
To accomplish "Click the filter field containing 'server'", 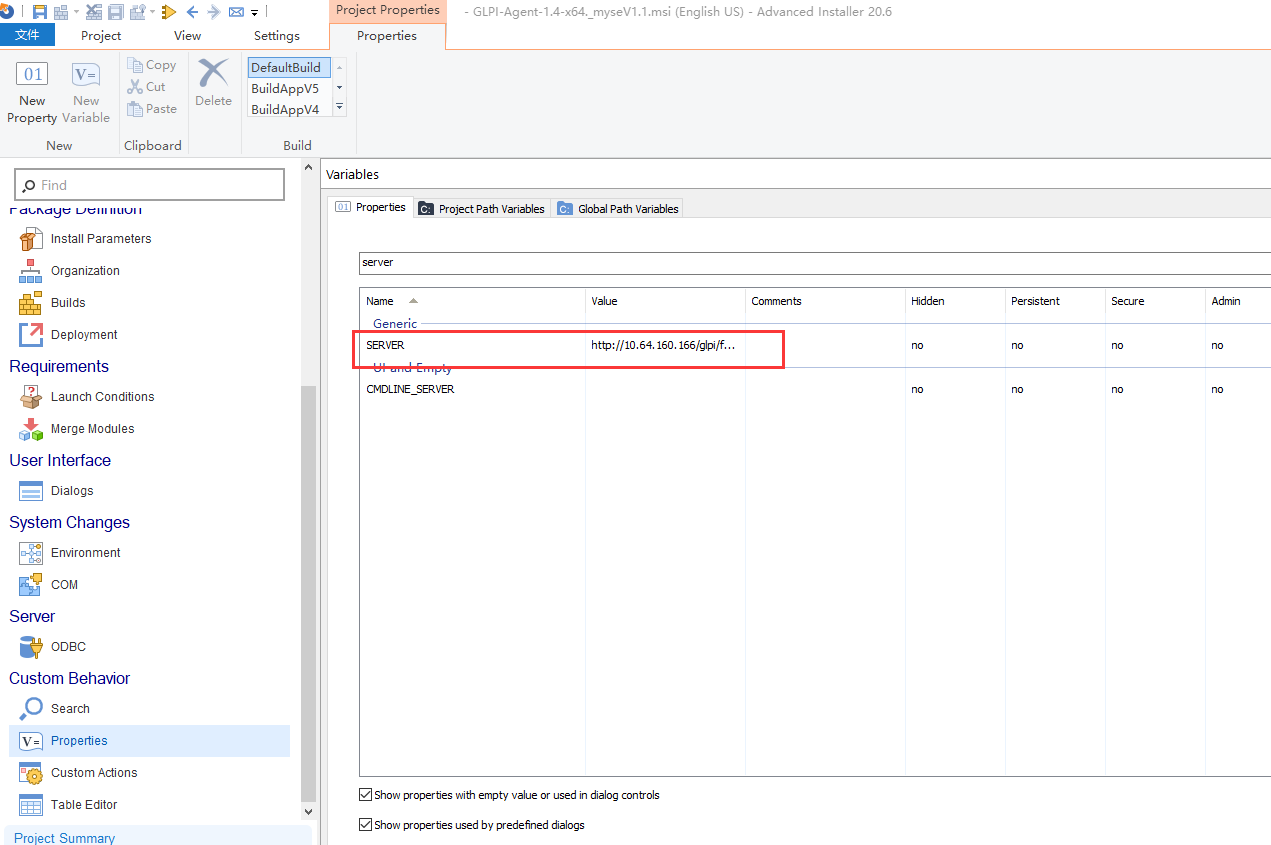I will tap(815, 262).
